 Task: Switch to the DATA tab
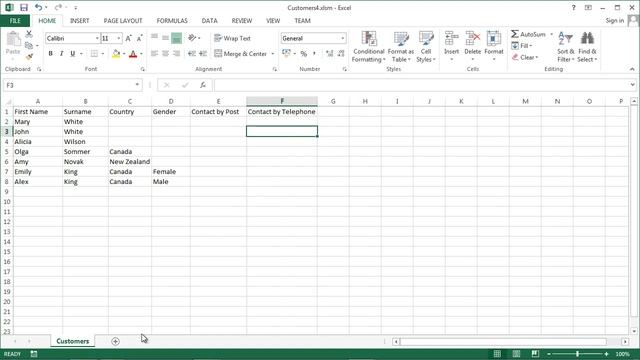209,20
